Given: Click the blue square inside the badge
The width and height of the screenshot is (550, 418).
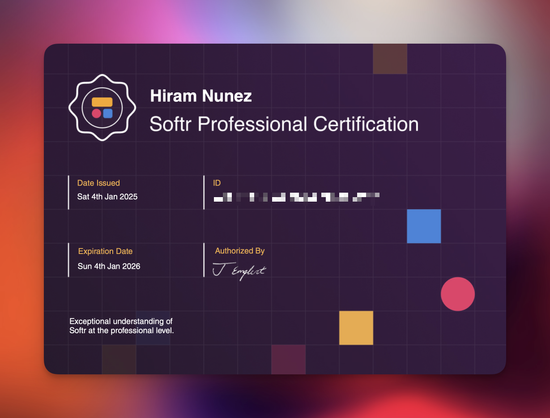Looking at the screenshot, I should pos(108,113).
